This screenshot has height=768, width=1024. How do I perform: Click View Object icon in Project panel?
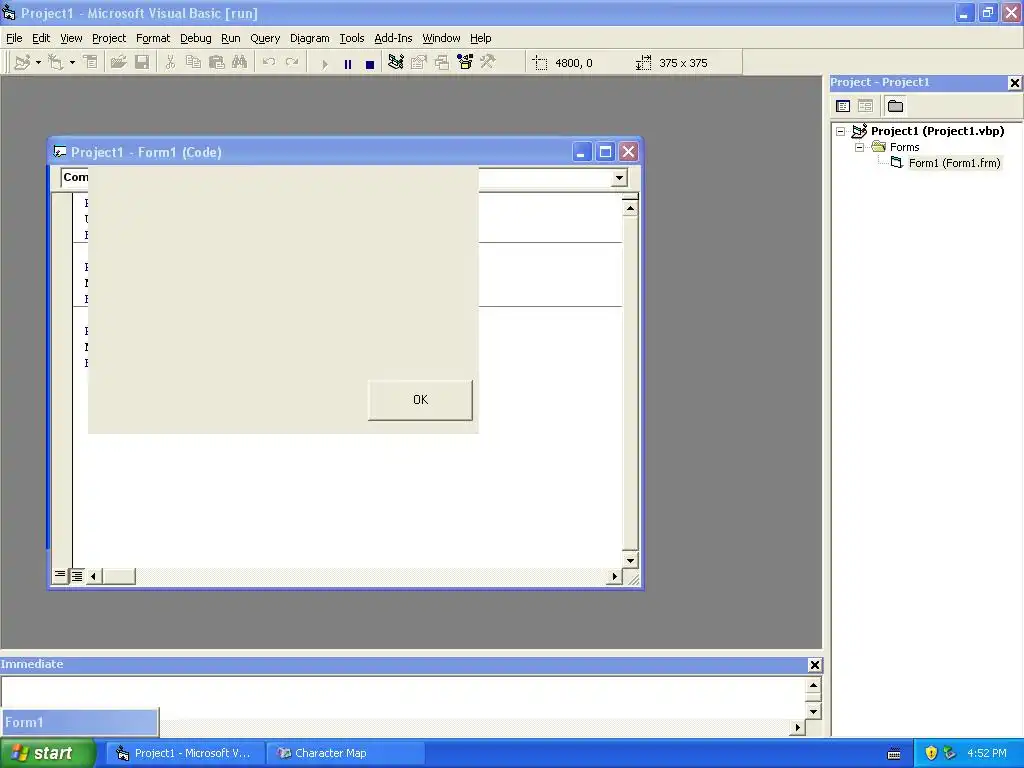[x=865, y=106]
